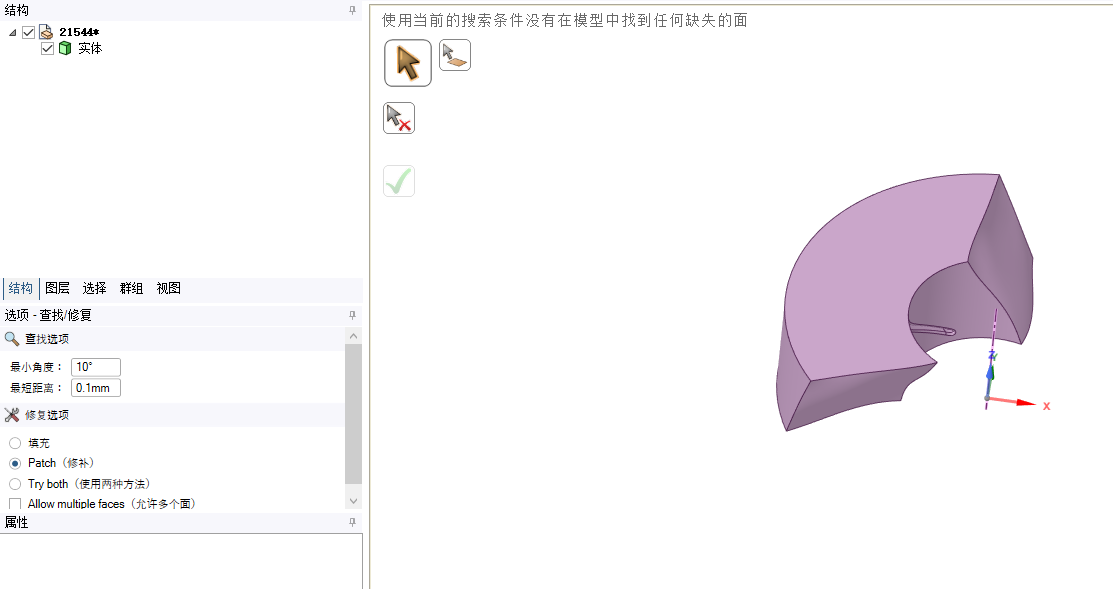Enable the Allow multiple faces checkbox
The height and width of the screenshot is (589, 1113).
pyautogui.click(x=15, y=504)
